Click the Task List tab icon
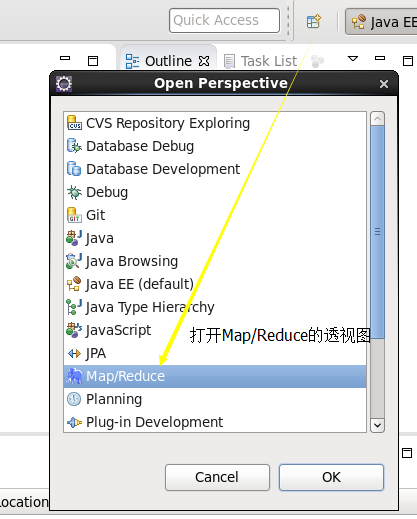Viewport: 417px width, 519px height. pos(229,61)
